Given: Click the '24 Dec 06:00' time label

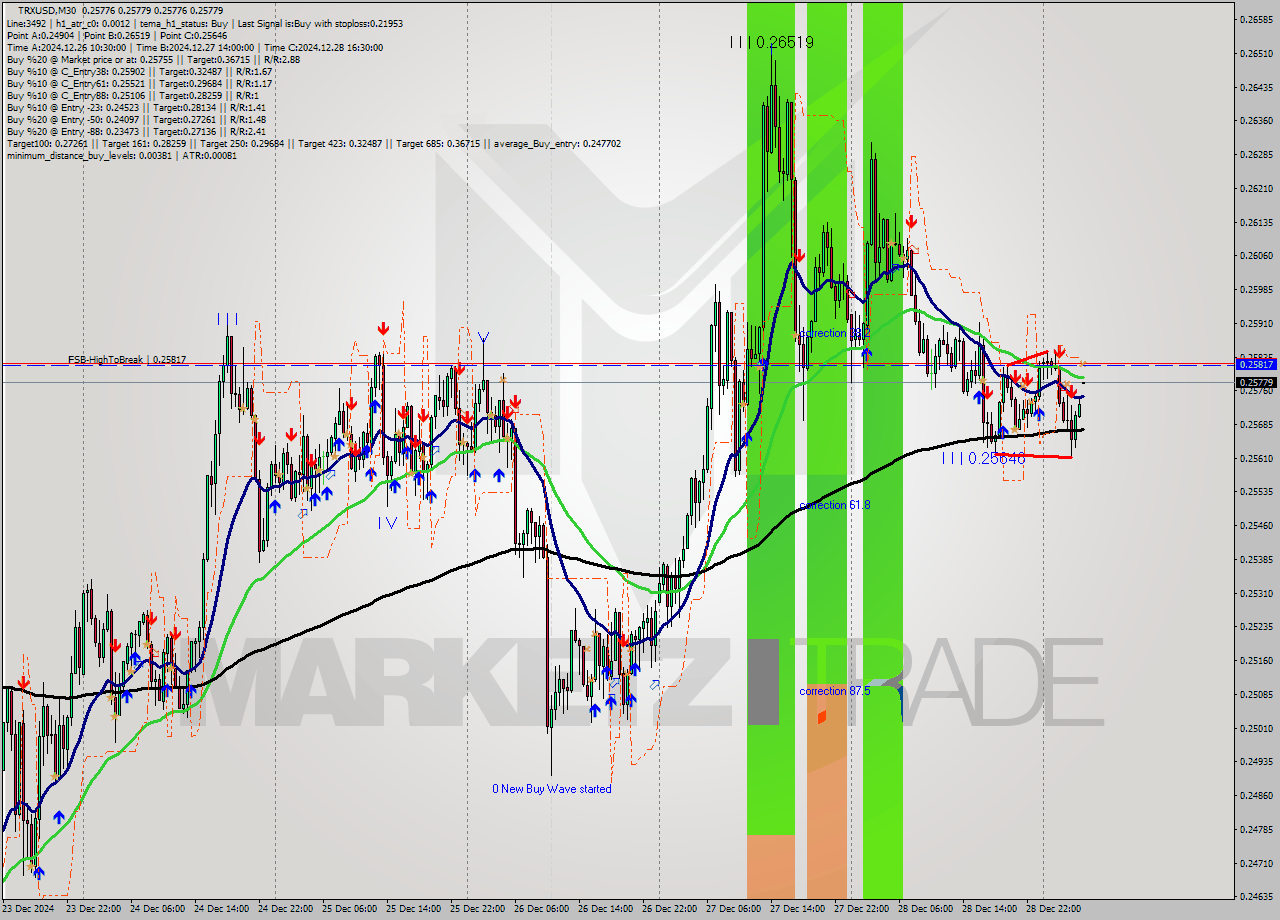Looking at the screenshot, I should 158,909.
